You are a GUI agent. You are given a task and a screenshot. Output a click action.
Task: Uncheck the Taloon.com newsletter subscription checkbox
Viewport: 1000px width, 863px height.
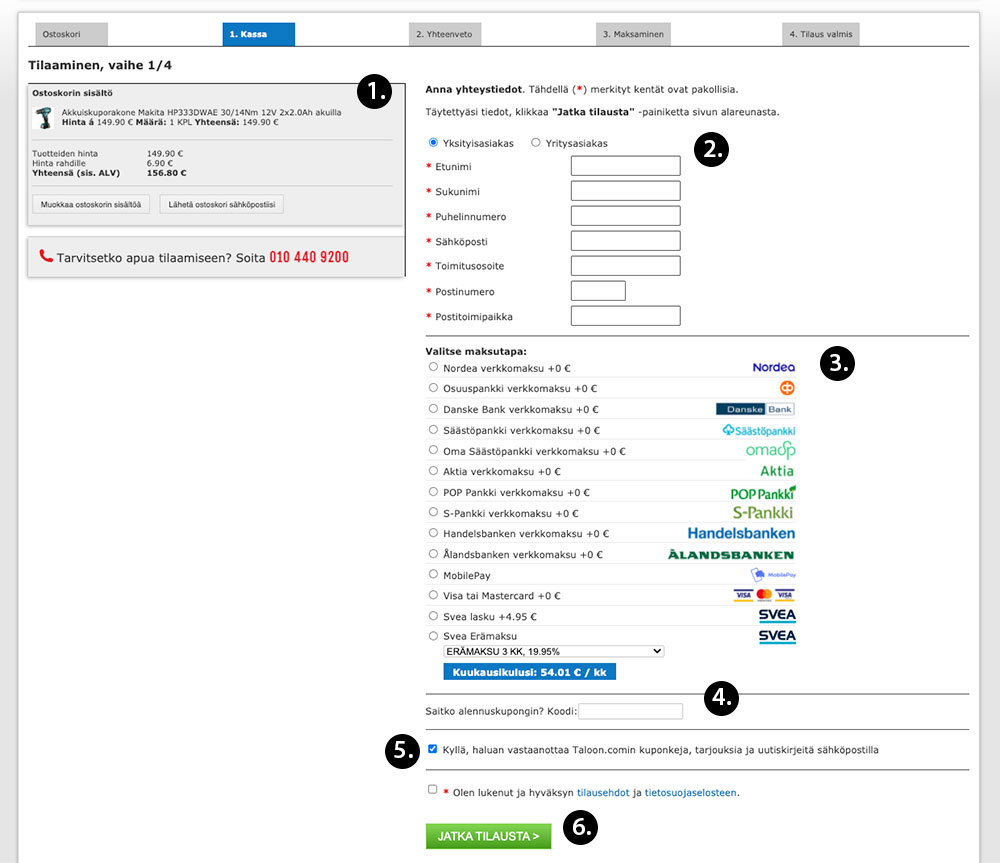pyautogui.click(x=432, y=749)
